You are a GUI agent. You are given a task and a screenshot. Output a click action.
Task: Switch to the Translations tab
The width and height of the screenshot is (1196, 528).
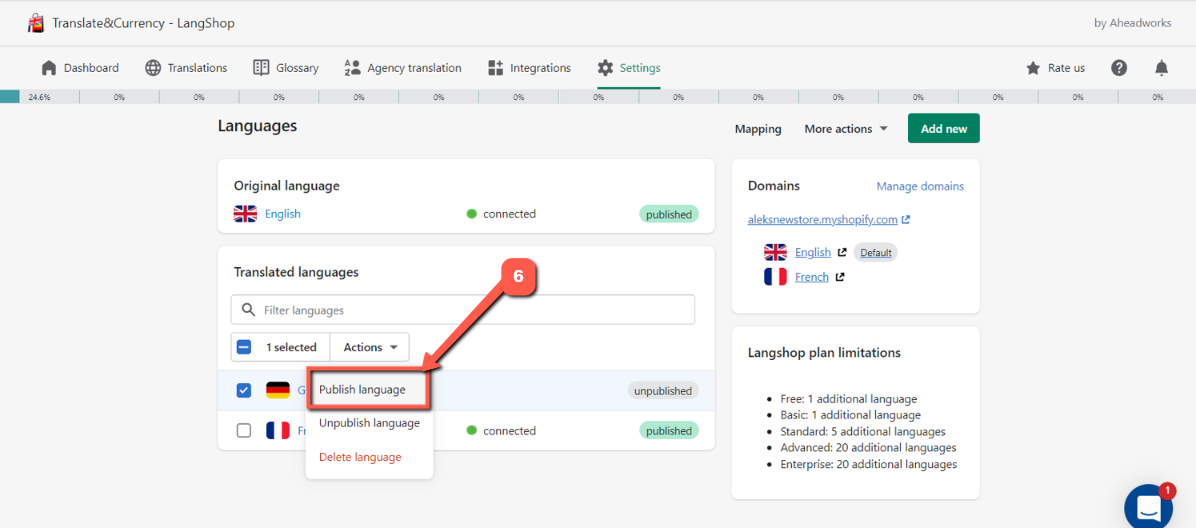(x=186, y=68)
